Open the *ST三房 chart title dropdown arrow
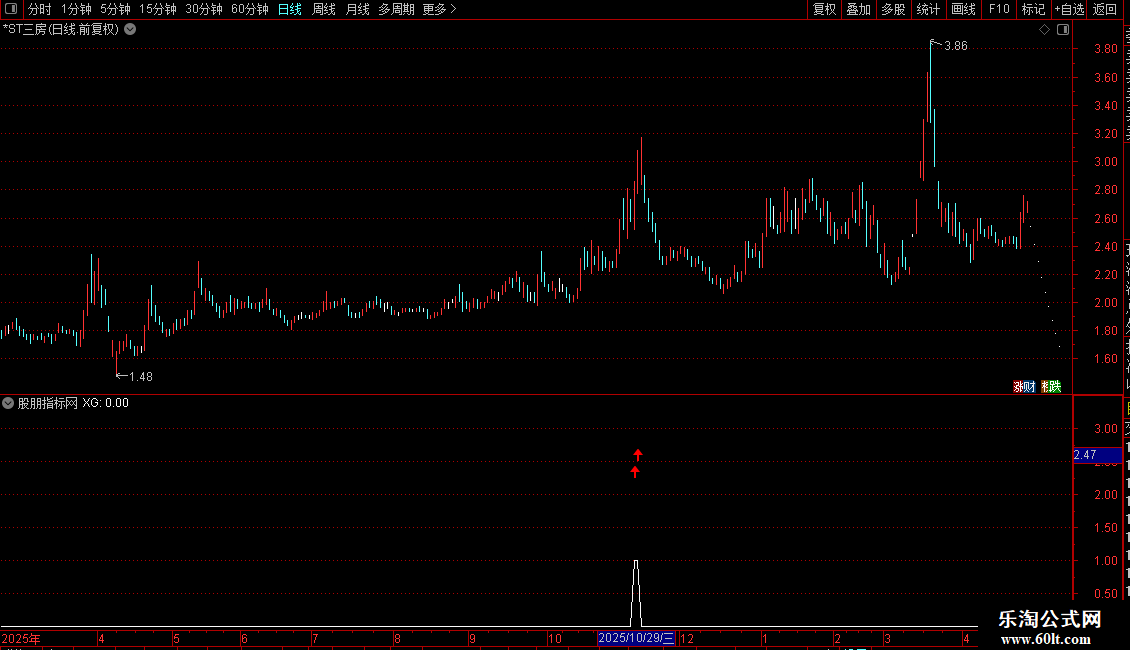 130,30
